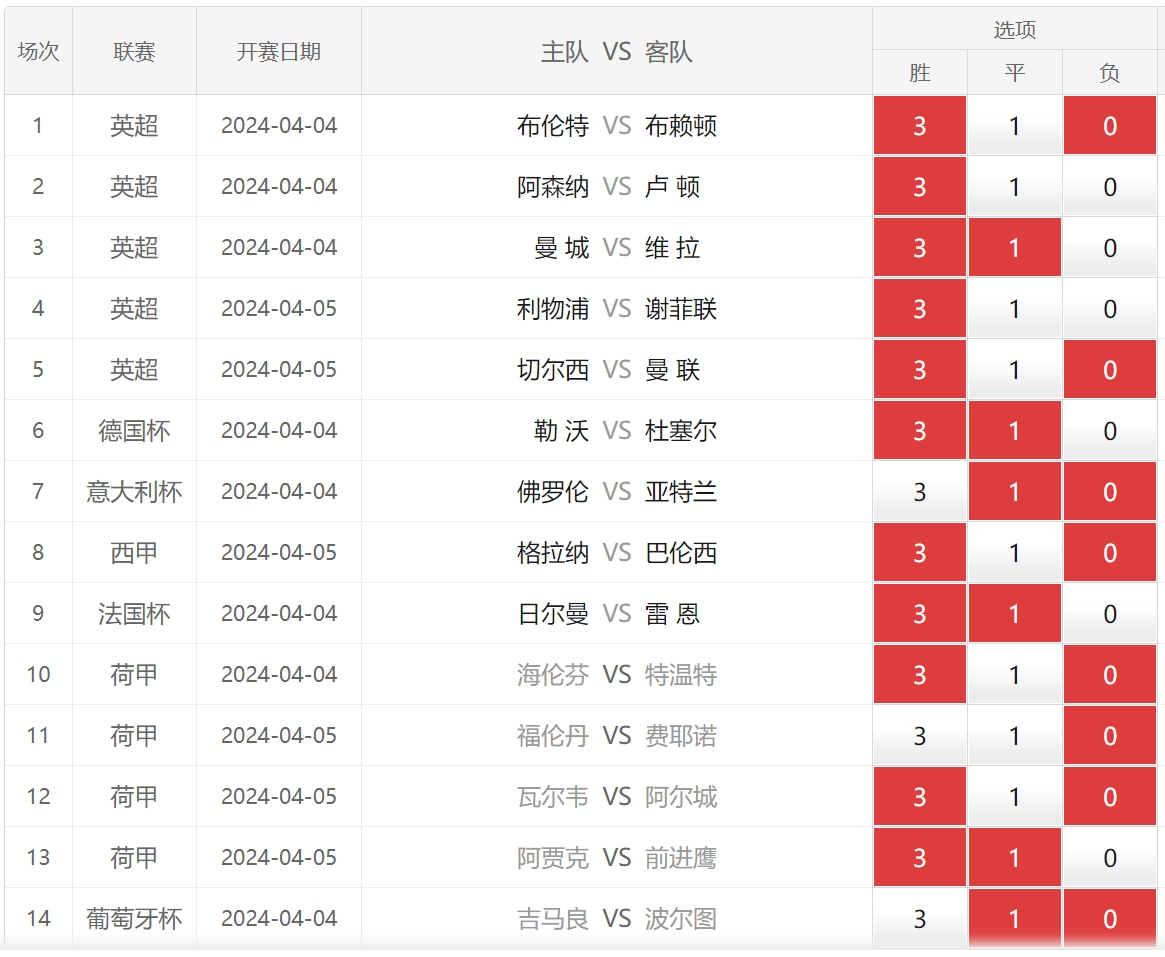The height and width of the screenshot is (957, 1165).
Task: Toggle loss option 0 for 切尔西 vs 曼联
Action: pos(1110,369)
